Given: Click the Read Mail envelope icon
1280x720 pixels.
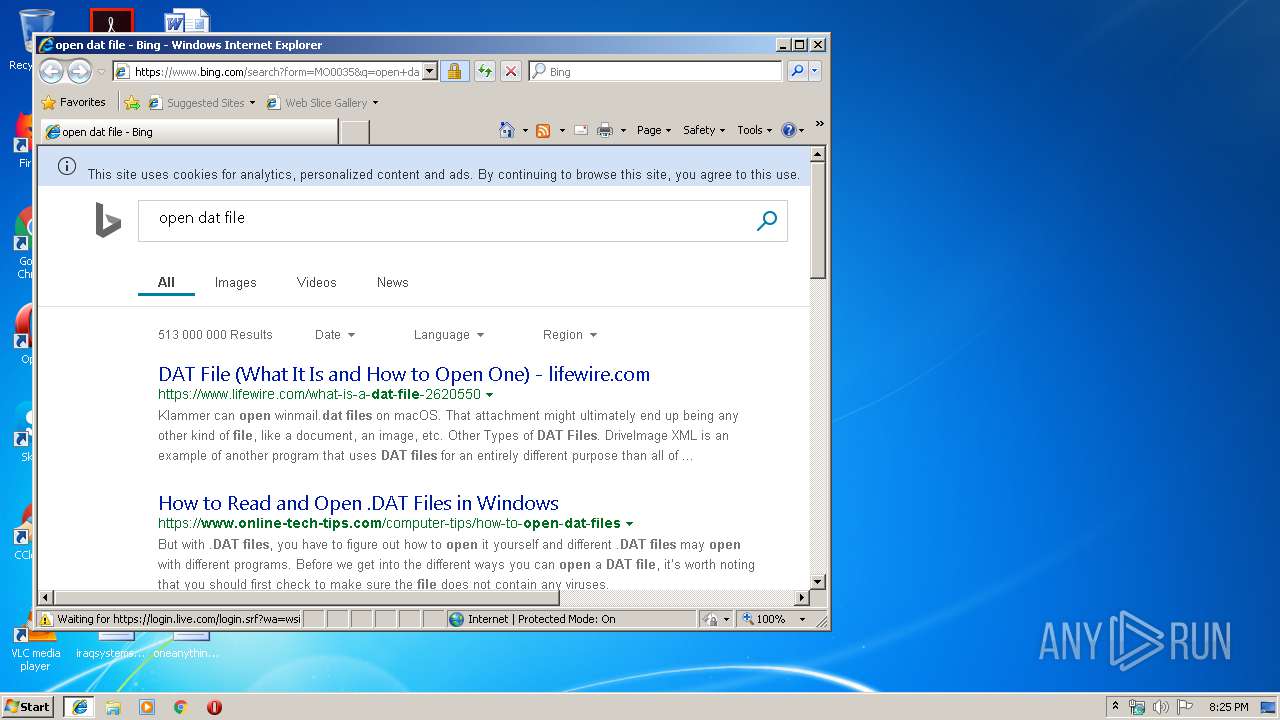Looking at the screenshot, I should pyautogui.click(x=581, y=130).
